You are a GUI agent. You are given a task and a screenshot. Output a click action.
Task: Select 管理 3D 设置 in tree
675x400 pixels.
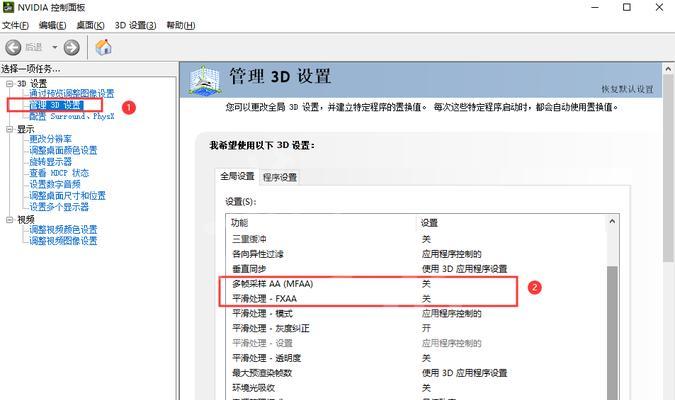(56, 105)
